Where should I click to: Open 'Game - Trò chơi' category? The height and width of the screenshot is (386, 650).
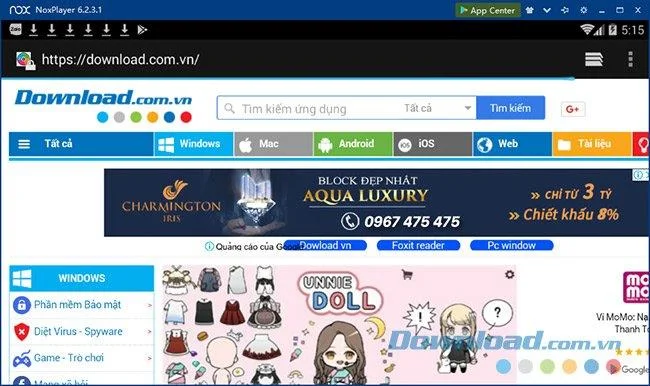pos(69,357)
